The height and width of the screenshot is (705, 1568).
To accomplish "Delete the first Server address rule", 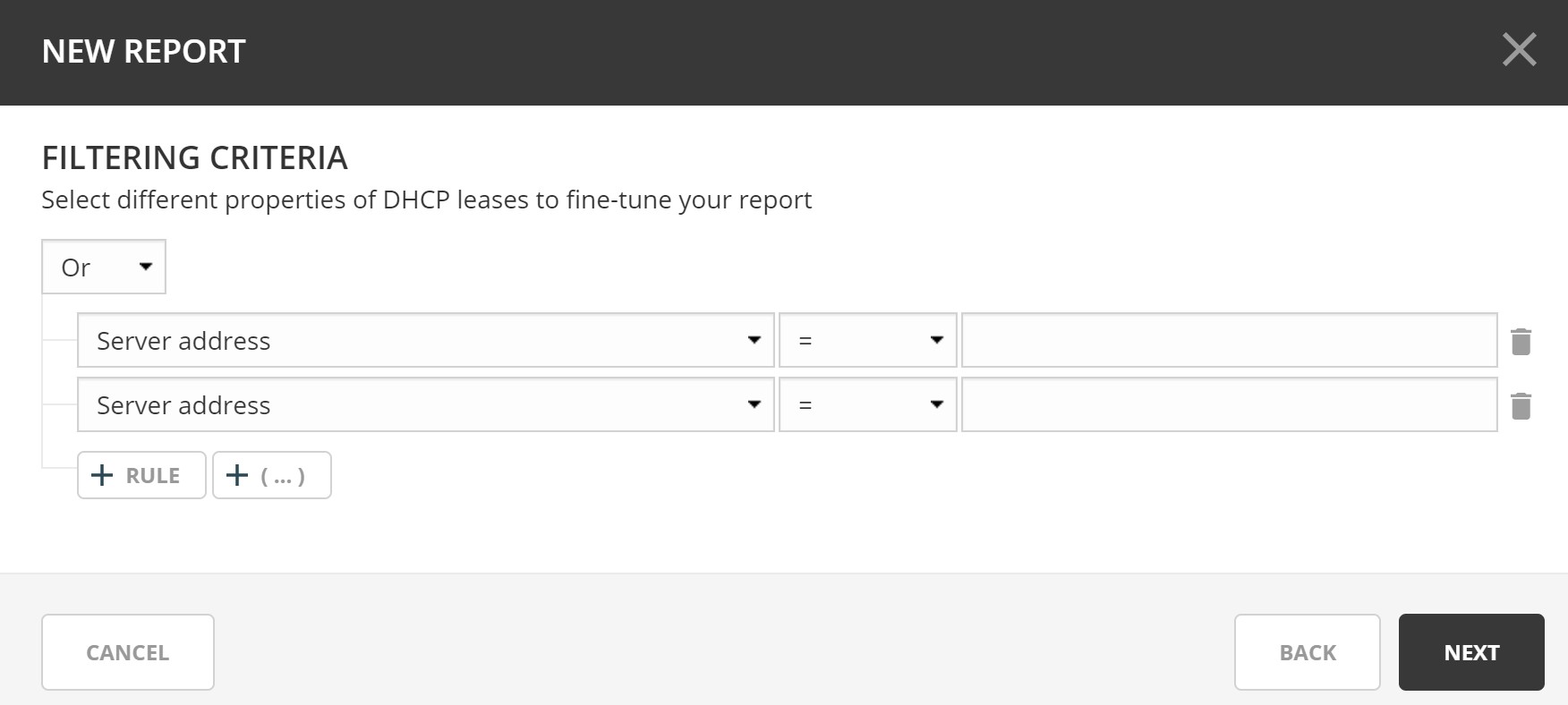I will tap(1521, 341).
